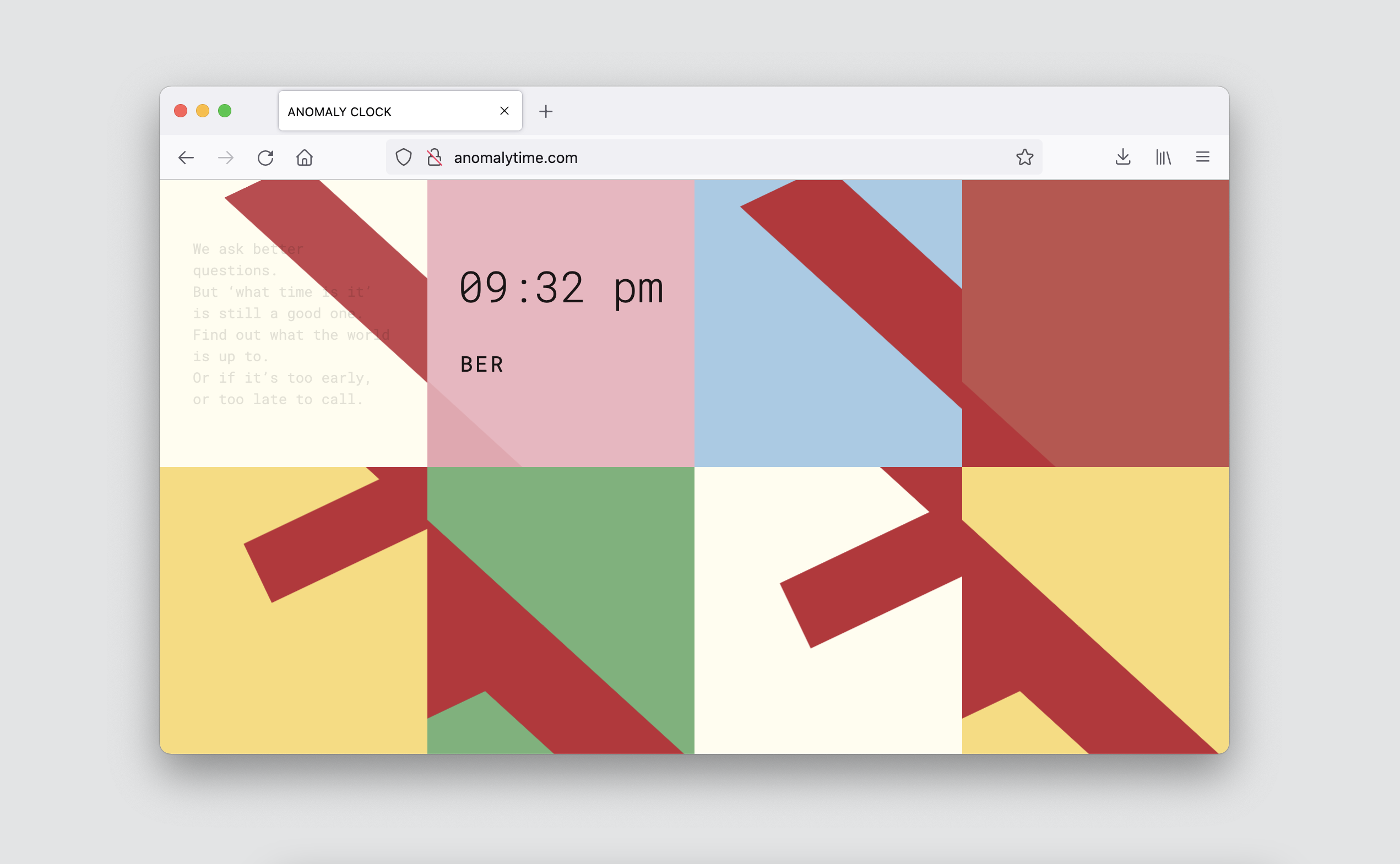Click the BER city label

pyautogui.click(x=482, y=365)
